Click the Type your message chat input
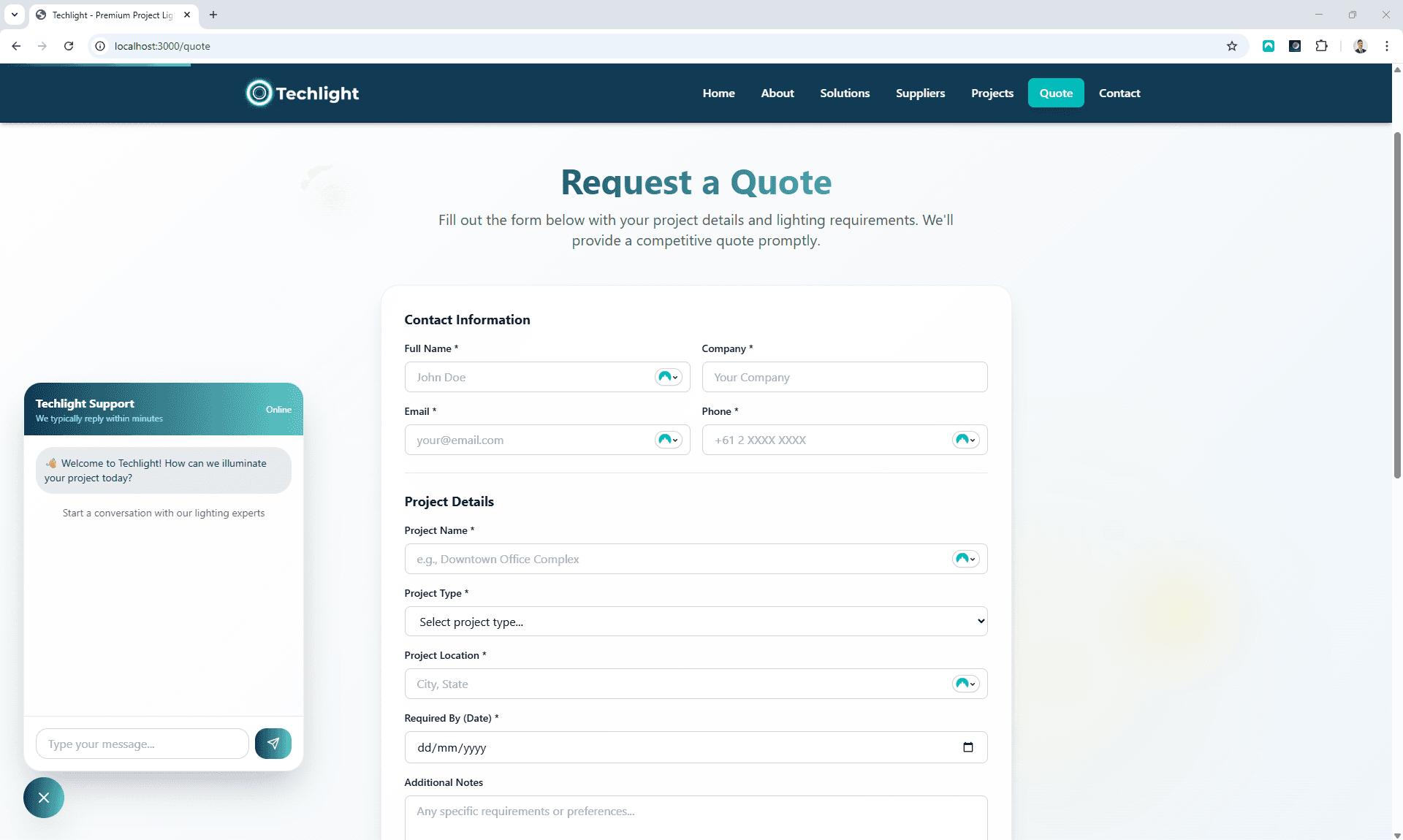The height and width of the screenshot is (840, 1403). 141,744
